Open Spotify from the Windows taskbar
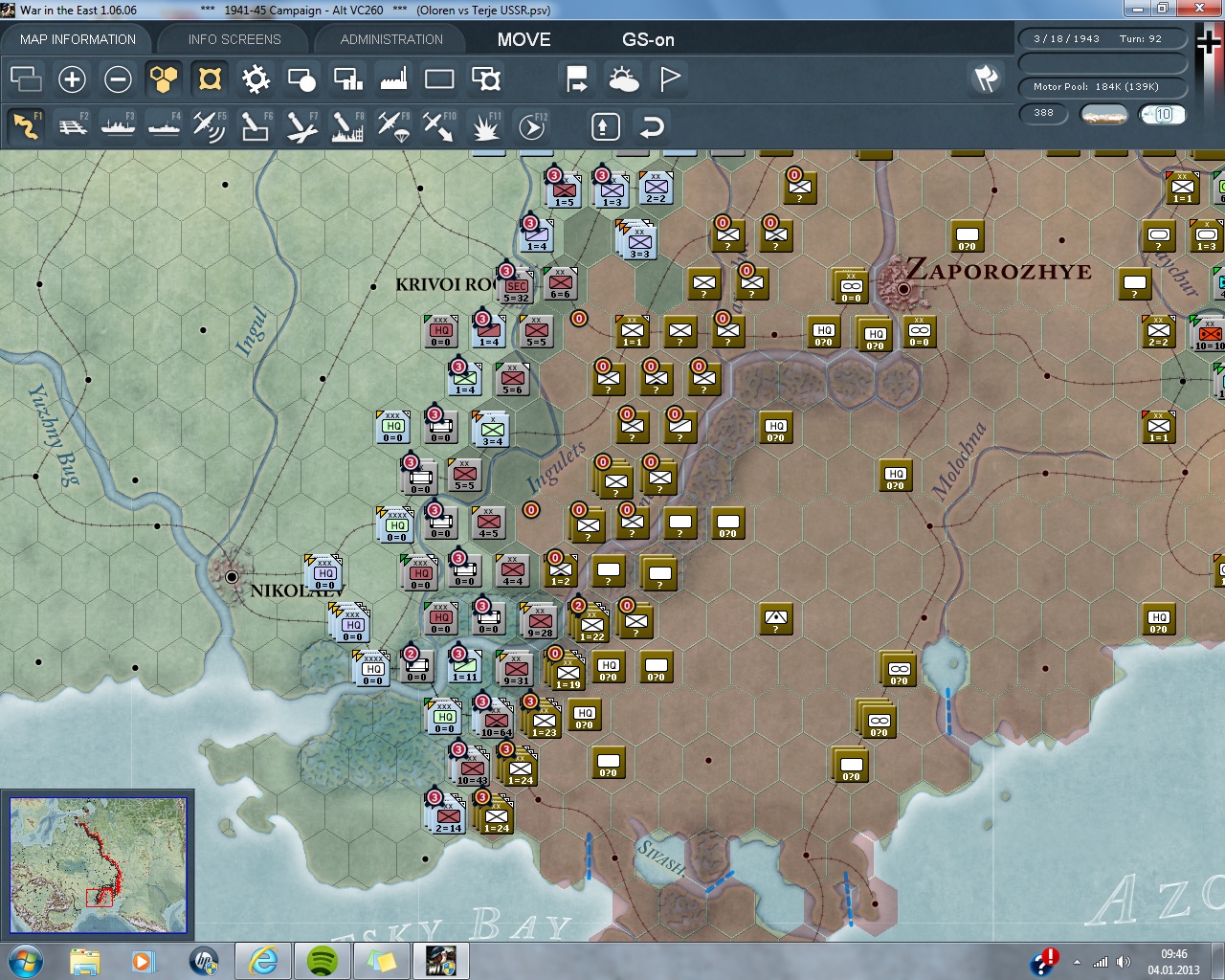1225x980 pixels. 323,960
